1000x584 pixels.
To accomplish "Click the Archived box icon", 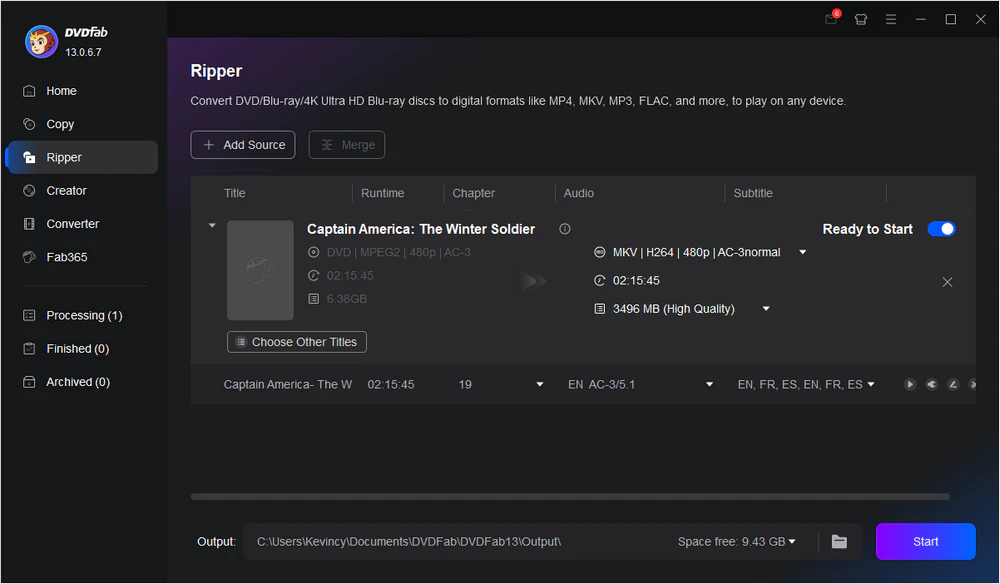I will 29,382.
